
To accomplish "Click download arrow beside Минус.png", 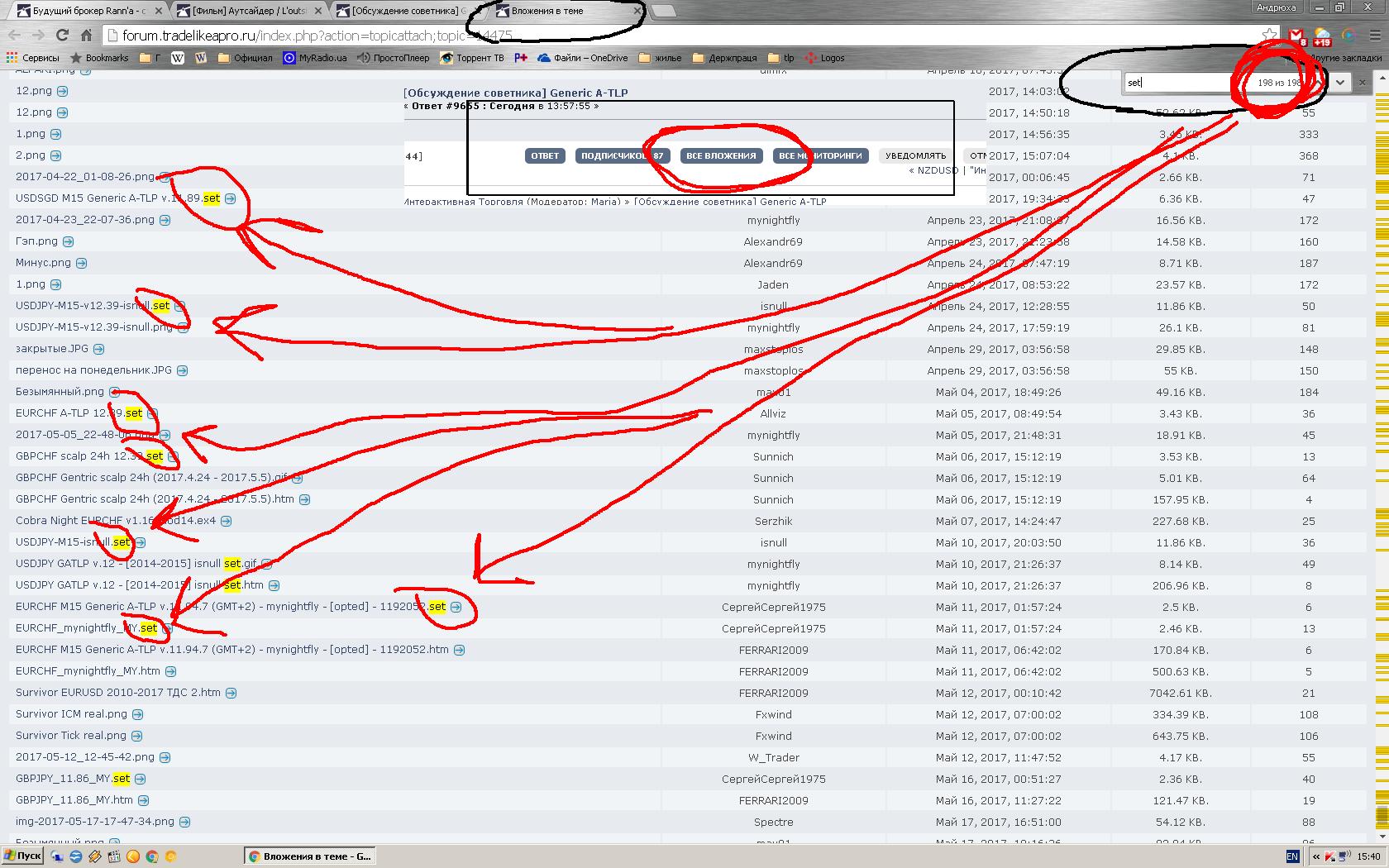I will pyautogui.click(x=82, y=263).
